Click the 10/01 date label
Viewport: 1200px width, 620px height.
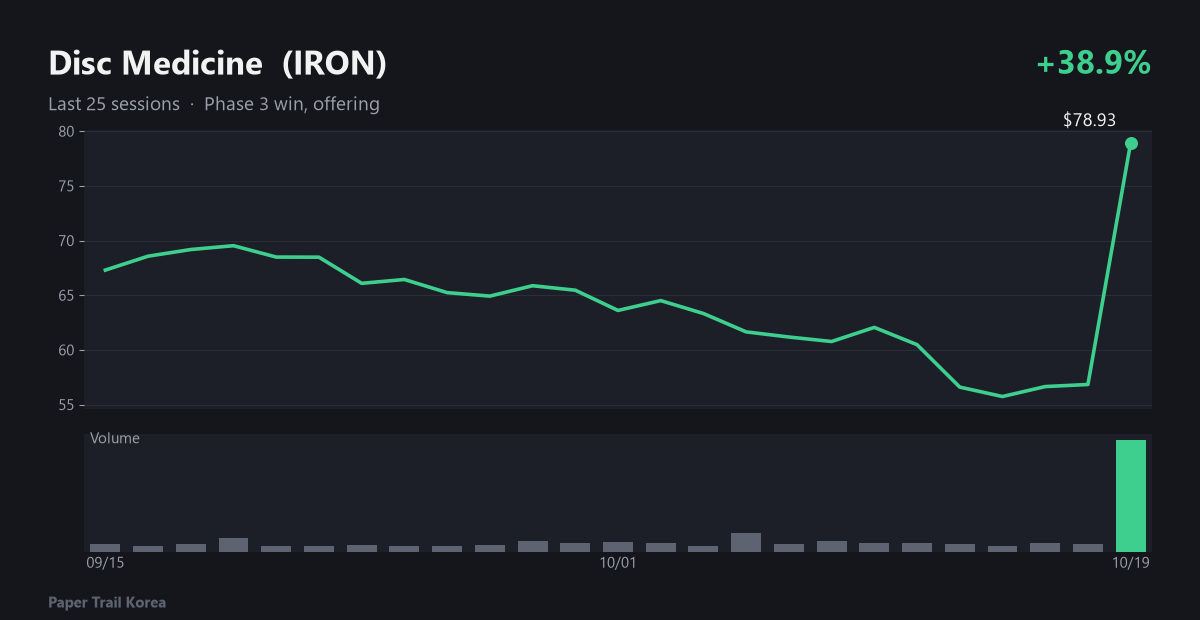click(618, 563)
